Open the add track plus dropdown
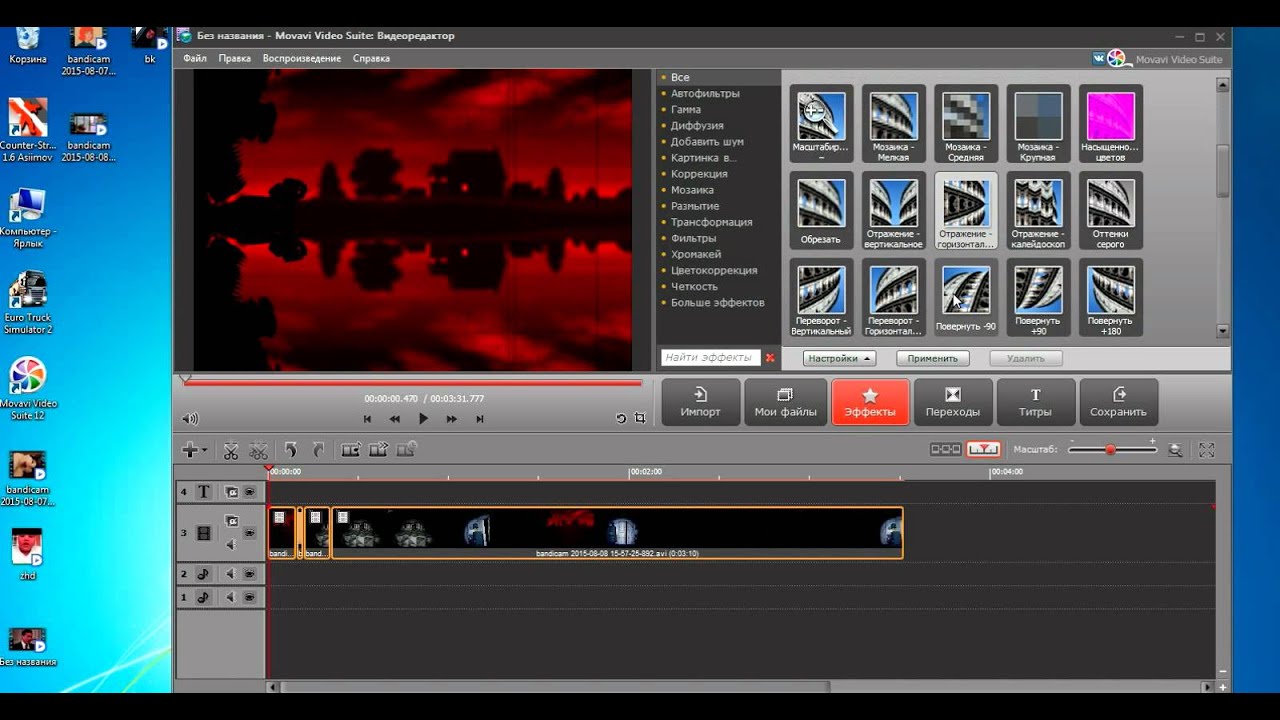Viewport: 1280px width, 720px height. point(193,450)
